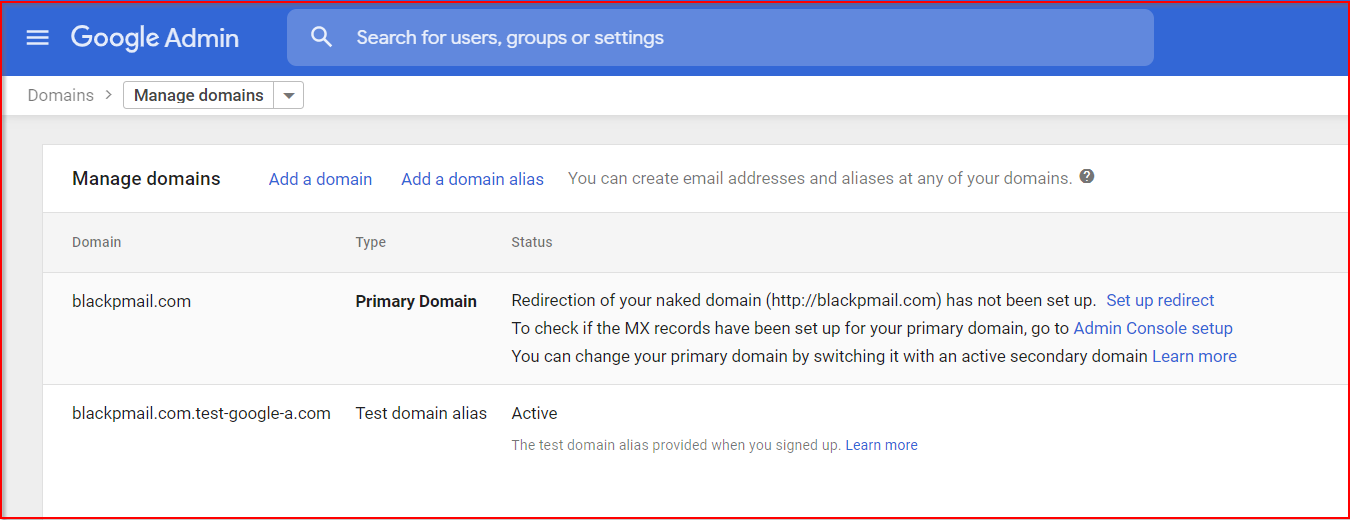Viewport: 1350px width, 520px height.
Task: Select the blackpmail.com domain name
Action: (131, 301)
